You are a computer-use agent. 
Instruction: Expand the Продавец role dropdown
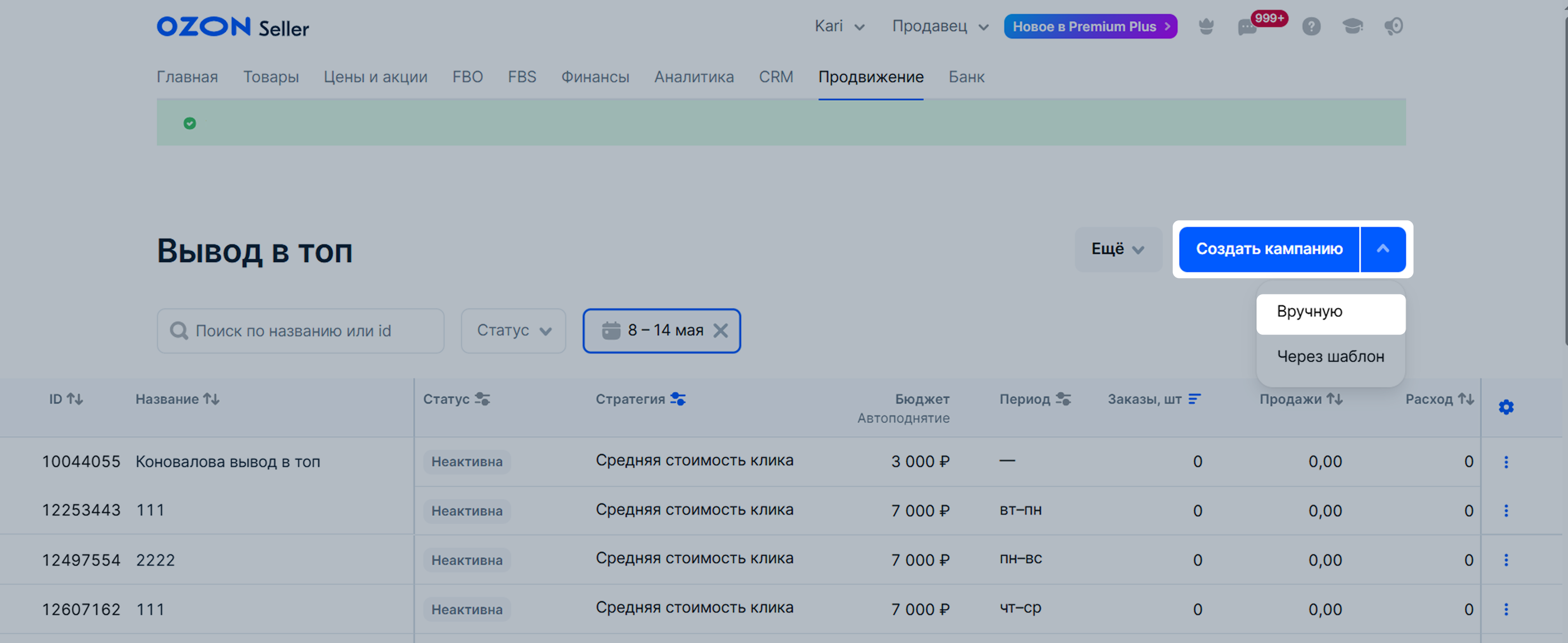(x=940, y=26)
